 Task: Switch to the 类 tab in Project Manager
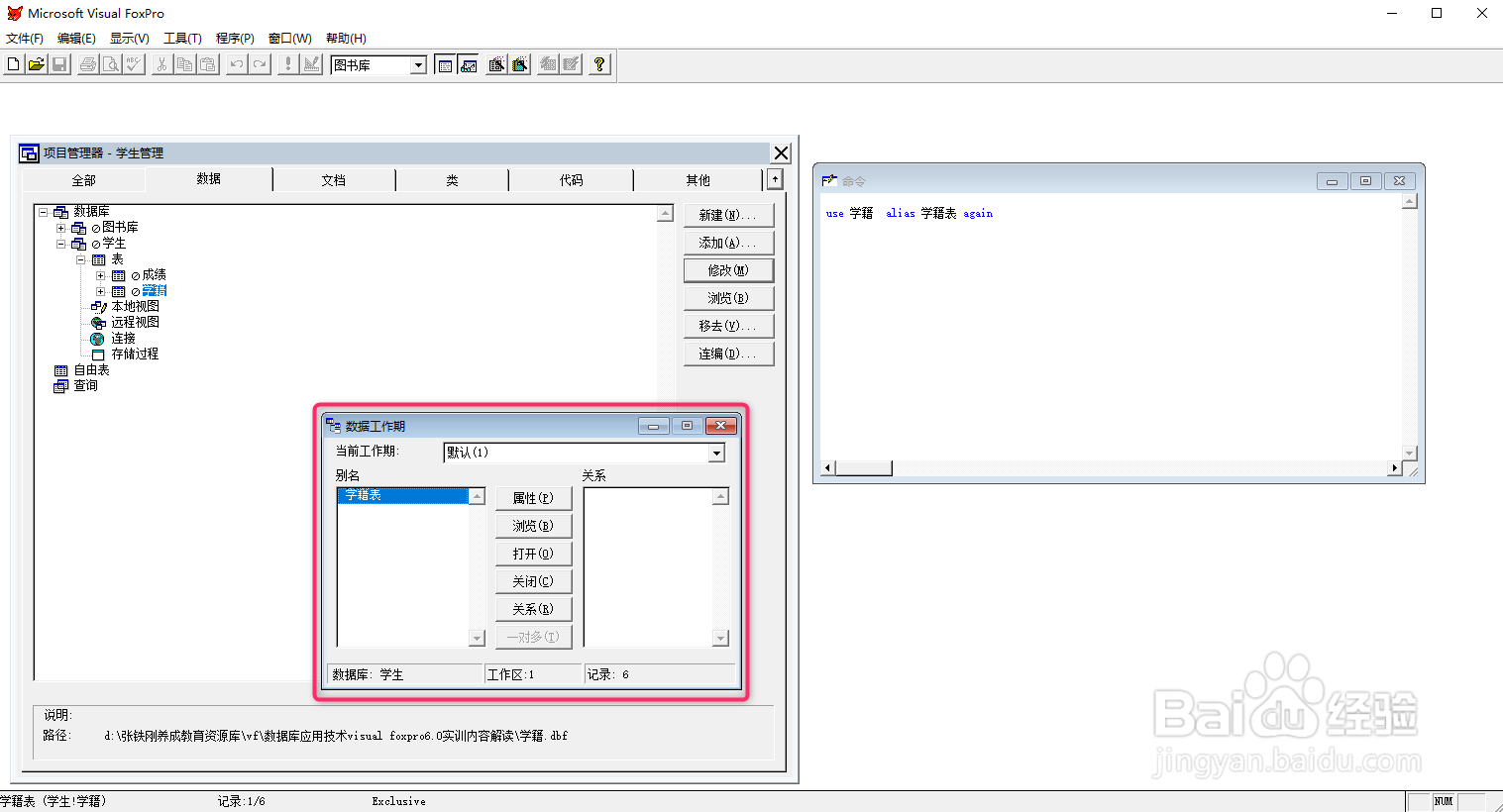[452, 180]
